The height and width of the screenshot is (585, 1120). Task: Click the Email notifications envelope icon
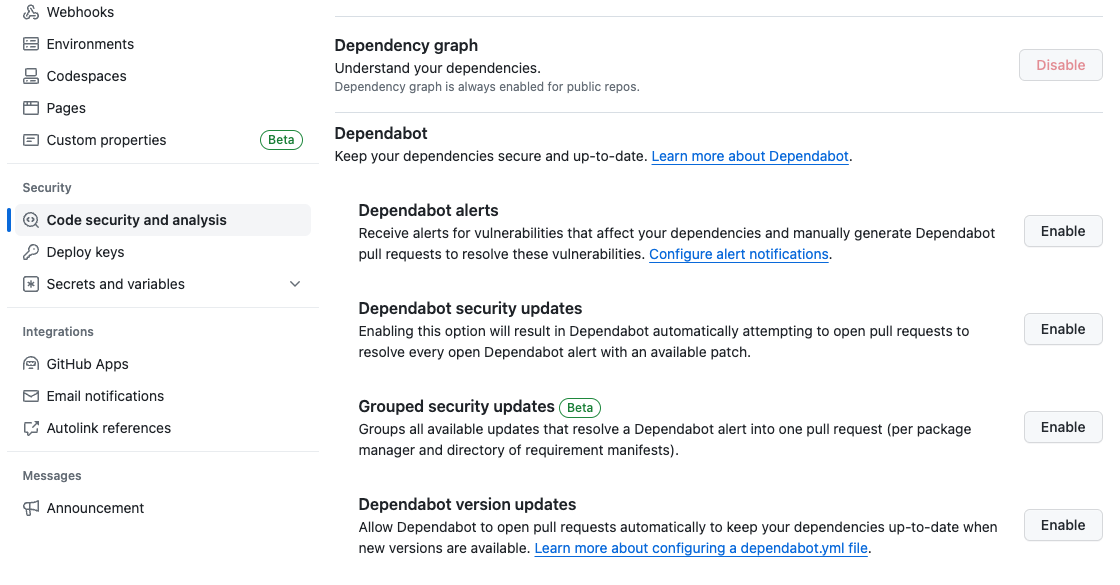point(29,395)
